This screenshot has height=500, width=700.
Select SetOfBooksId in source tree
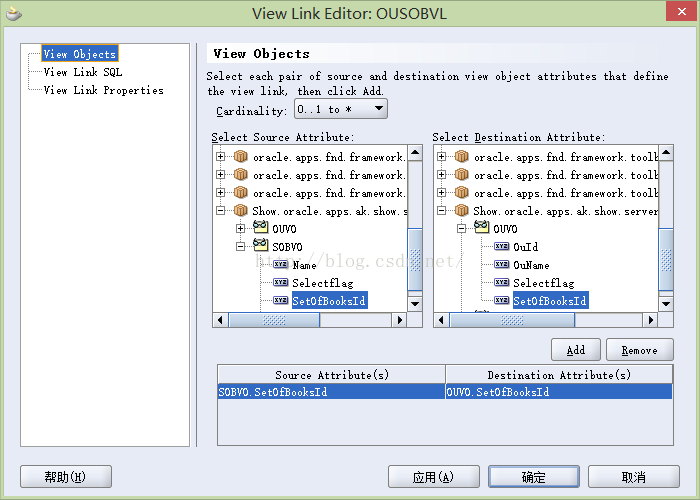tap(329, 301)
